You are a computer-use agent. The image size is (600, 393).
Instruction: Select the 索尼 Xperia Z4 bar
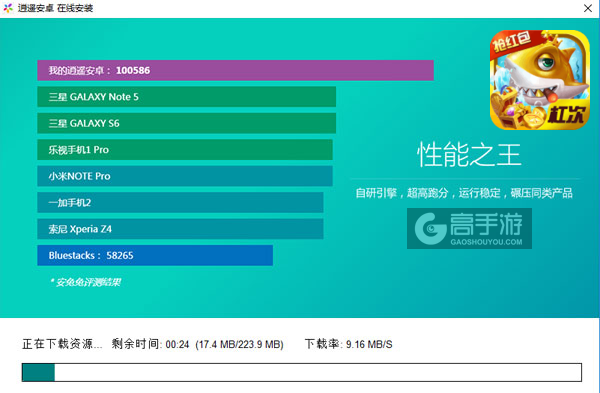tap(180, 229)
